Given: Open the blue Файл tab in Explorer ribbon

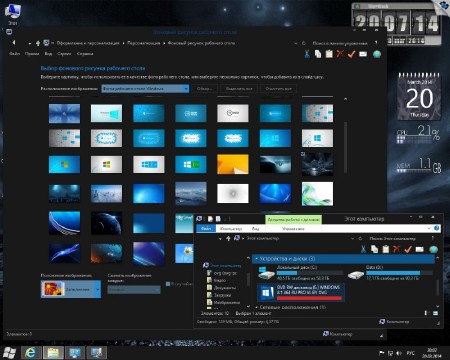Looking at the screenshot, I should [206, 229].
